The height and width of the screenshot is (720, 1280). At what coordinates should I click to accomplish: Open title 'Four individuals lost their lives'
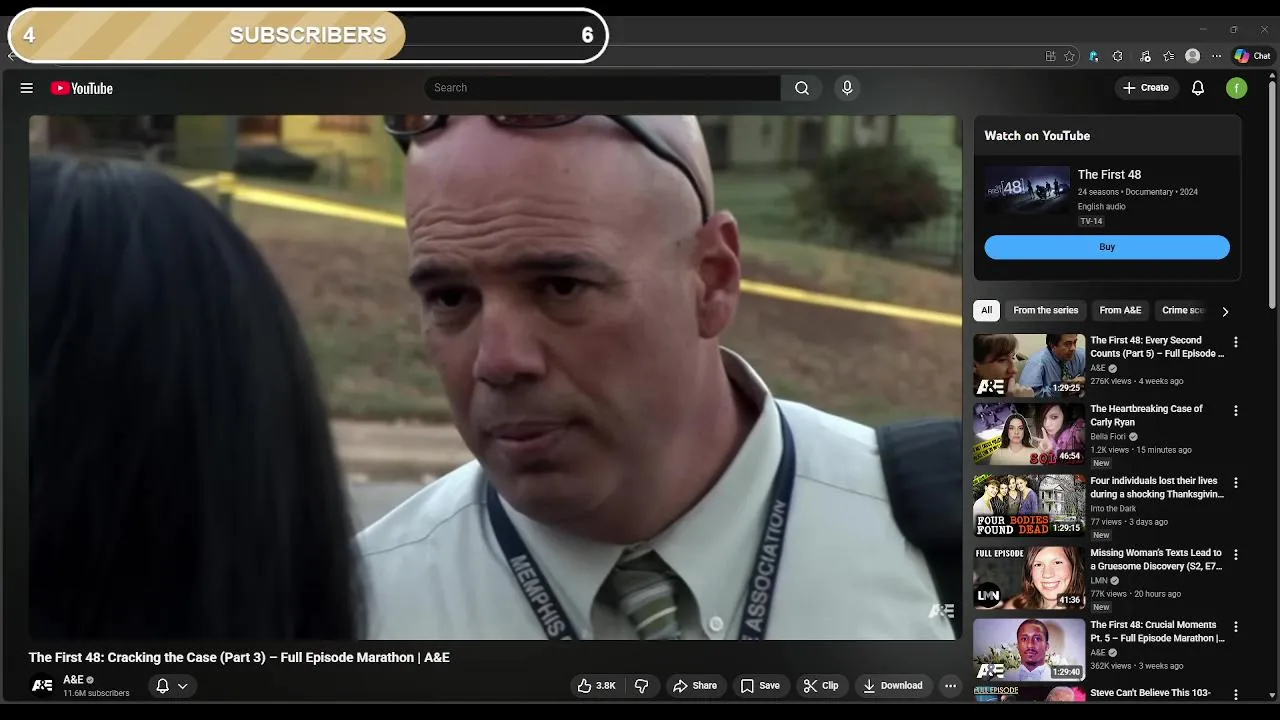(1157, 488)
